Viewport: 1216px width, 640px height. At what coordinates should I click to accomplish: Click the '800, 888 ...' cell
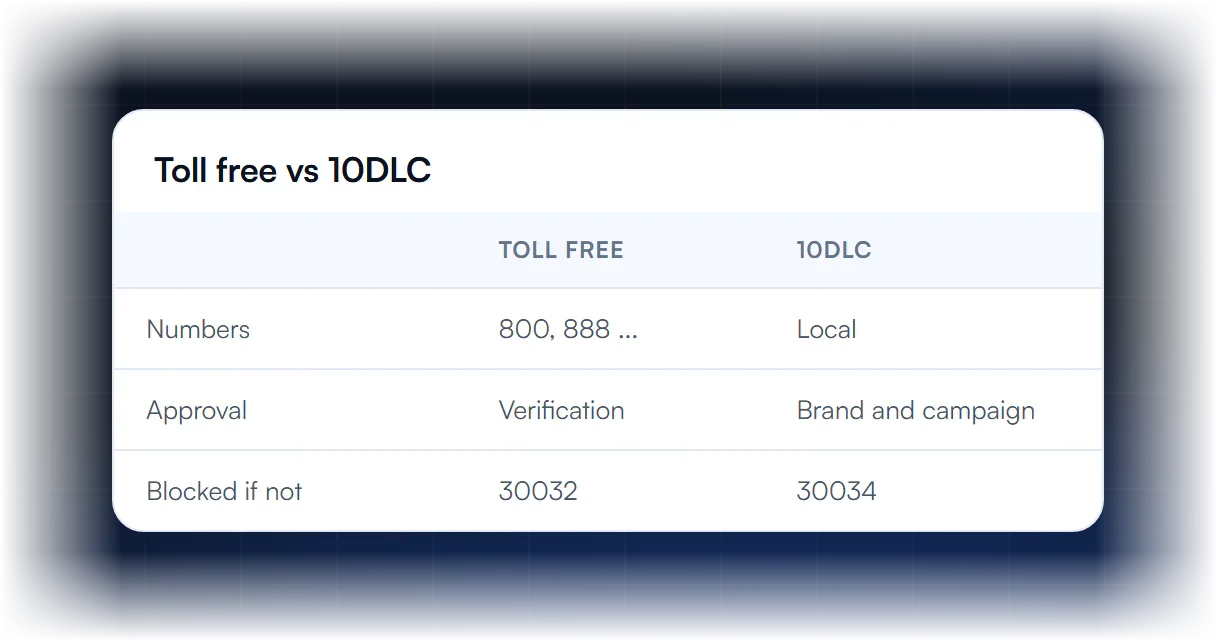coord(568,330)
